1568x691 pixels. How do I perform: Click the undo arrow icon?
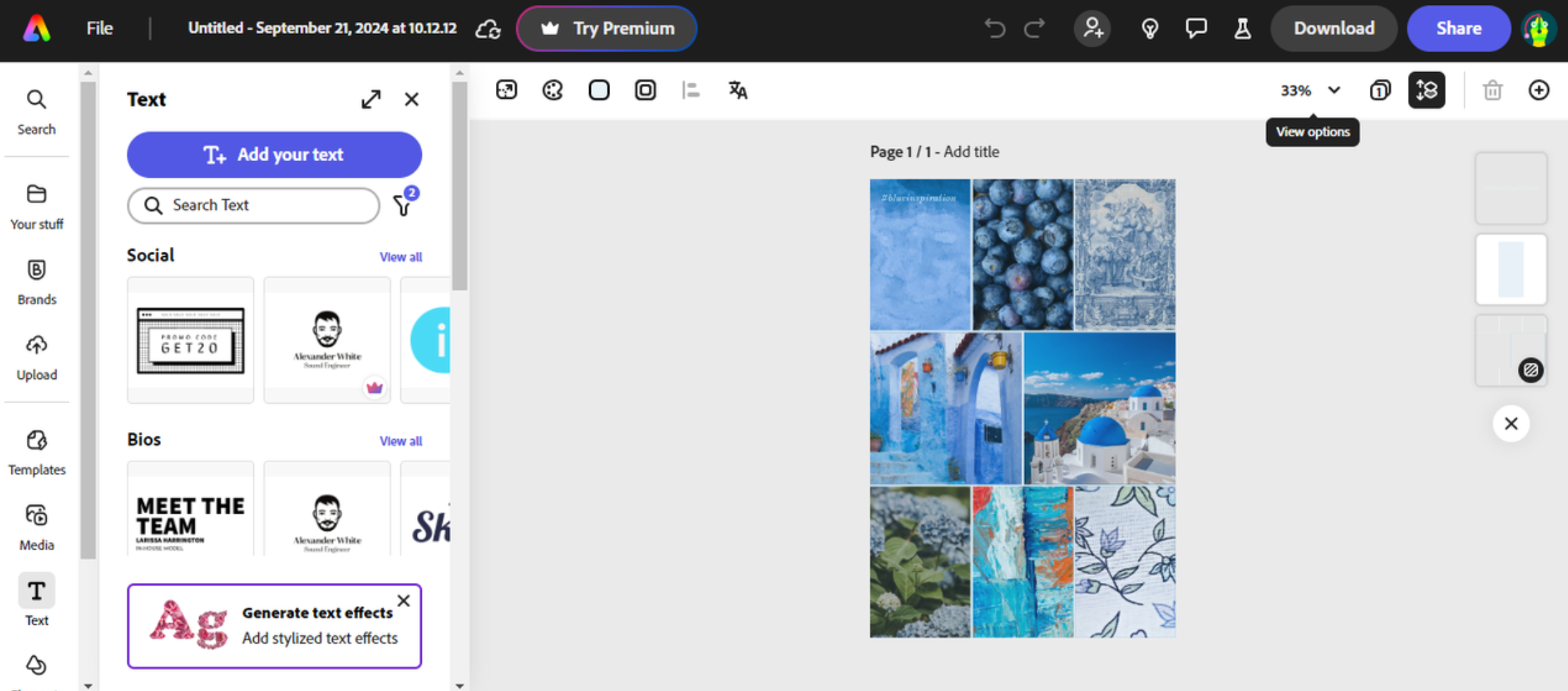point(995,28)
